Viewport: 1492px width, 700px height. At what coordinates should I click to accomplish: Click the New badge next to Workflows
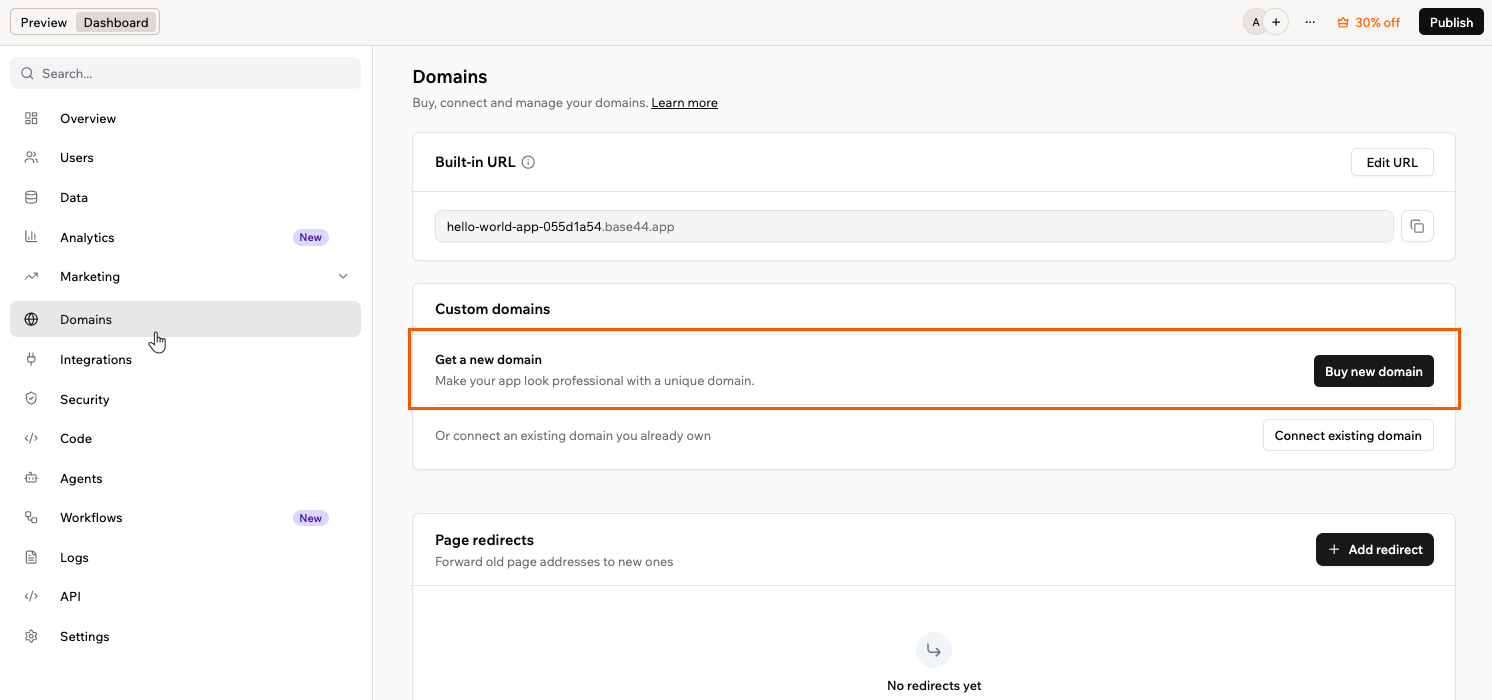click(x=311, y=518)
